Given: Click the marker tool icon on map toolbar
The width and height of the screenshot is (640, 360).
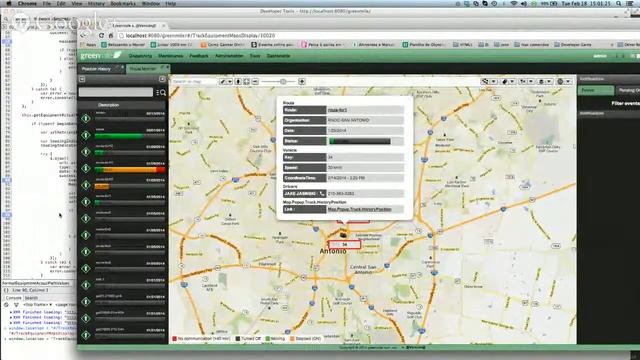Looking at the screenshot, I should (x=238, y=82).
